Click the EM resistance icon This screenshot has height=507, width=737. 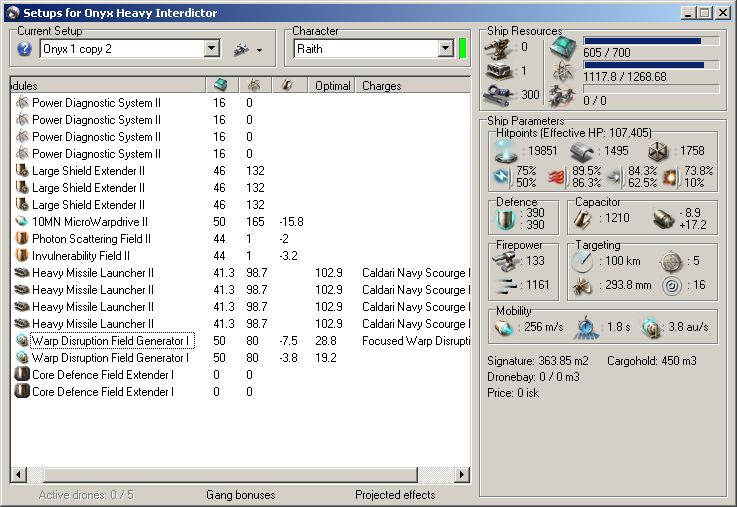(x=502, y=177)
